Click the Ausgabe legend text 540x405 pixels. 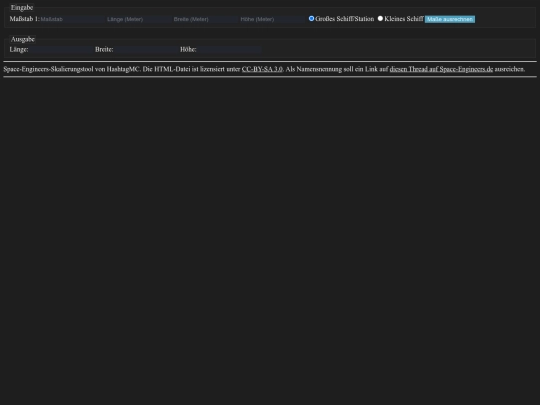23,39
